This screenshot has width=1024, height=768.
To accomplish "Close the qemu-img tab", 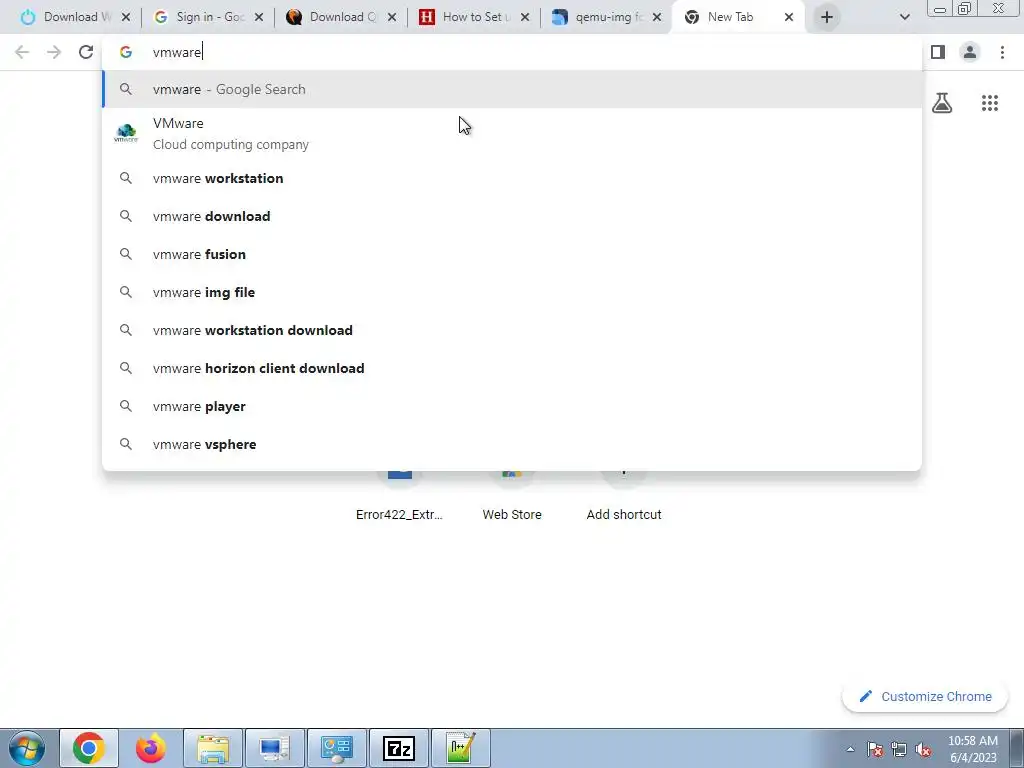I will pos(657,18).
